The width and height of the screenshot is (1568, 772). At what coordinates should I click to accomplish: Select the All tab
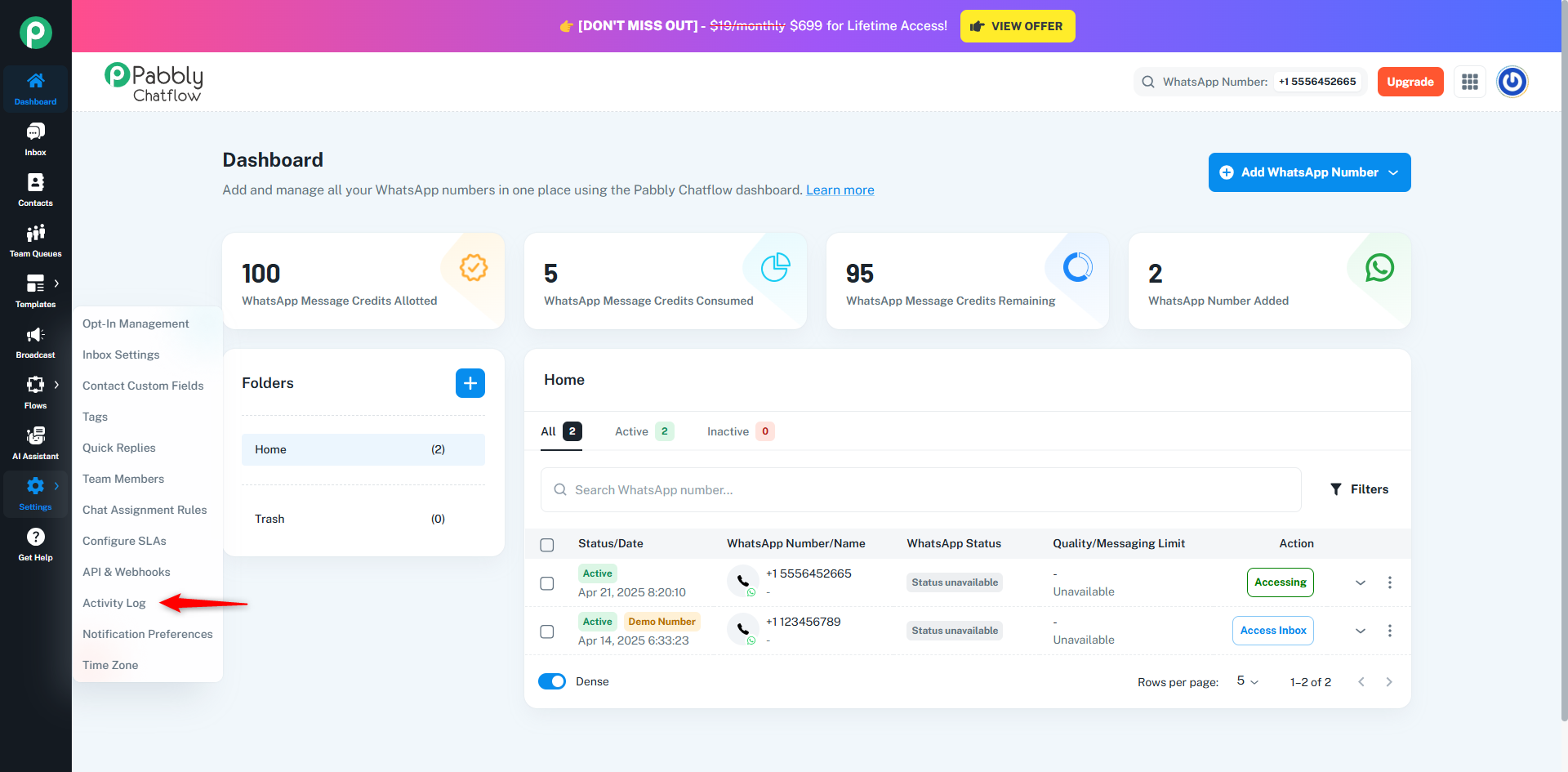pyautogui.click(x=561, y=431)
